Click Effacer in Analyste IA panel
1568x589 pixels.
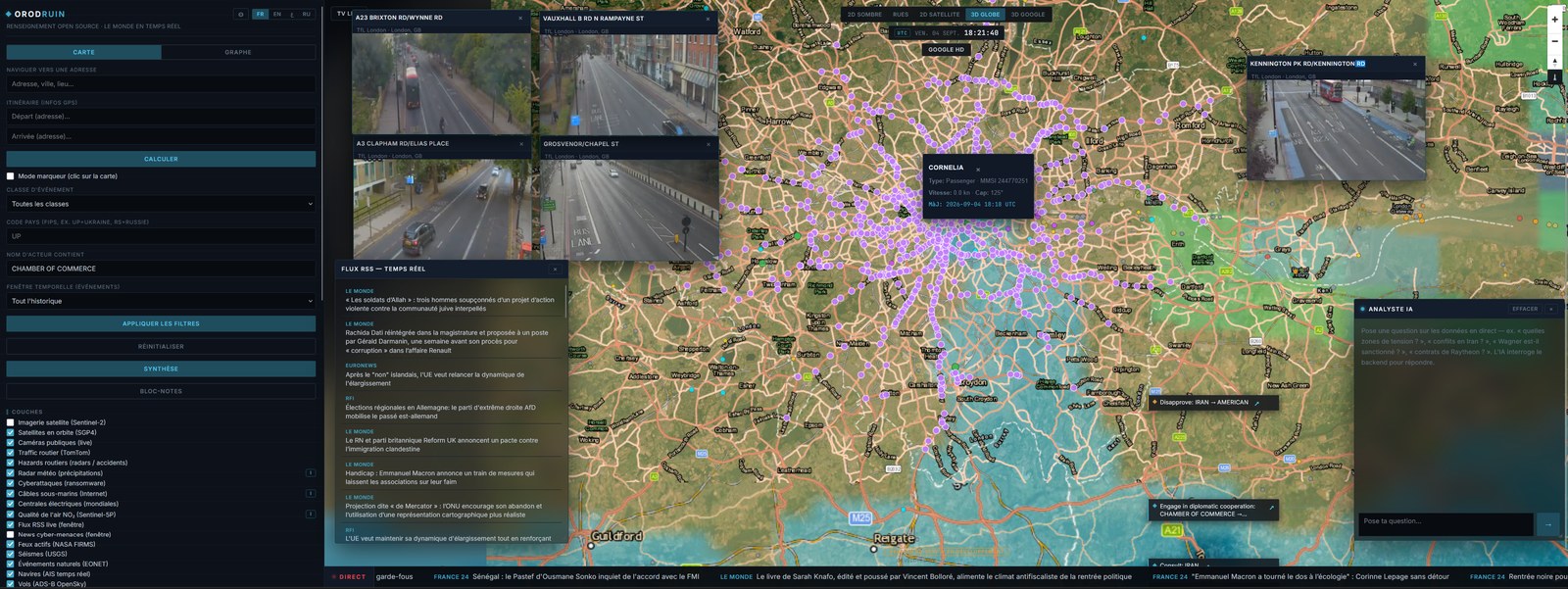tap(1525, 309)
